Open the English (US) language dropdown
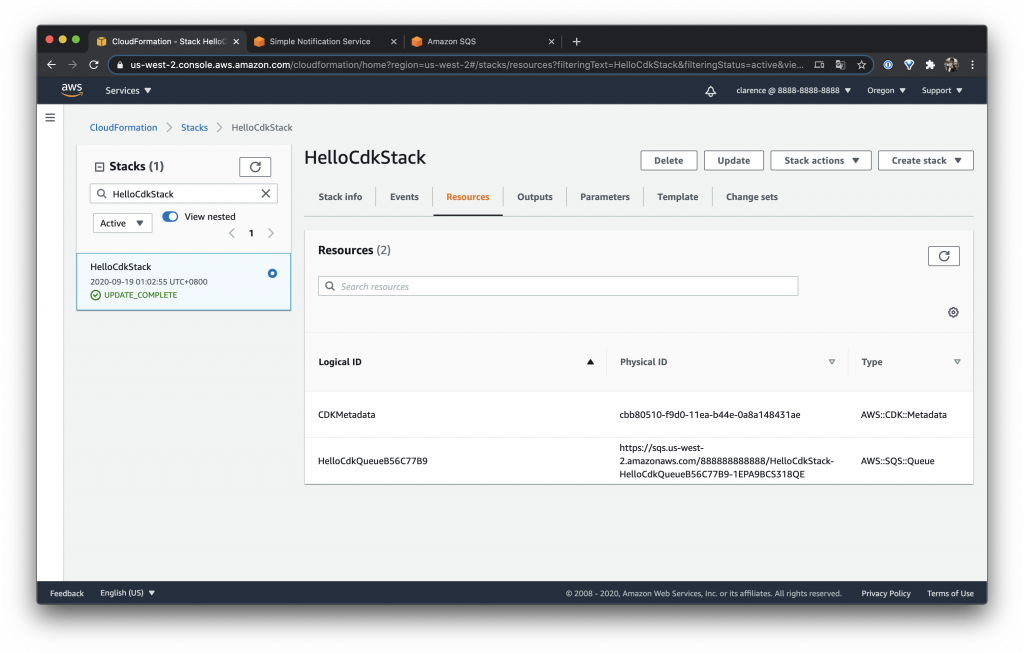This screenshot has width=1024, height=653. coord(127,593)
